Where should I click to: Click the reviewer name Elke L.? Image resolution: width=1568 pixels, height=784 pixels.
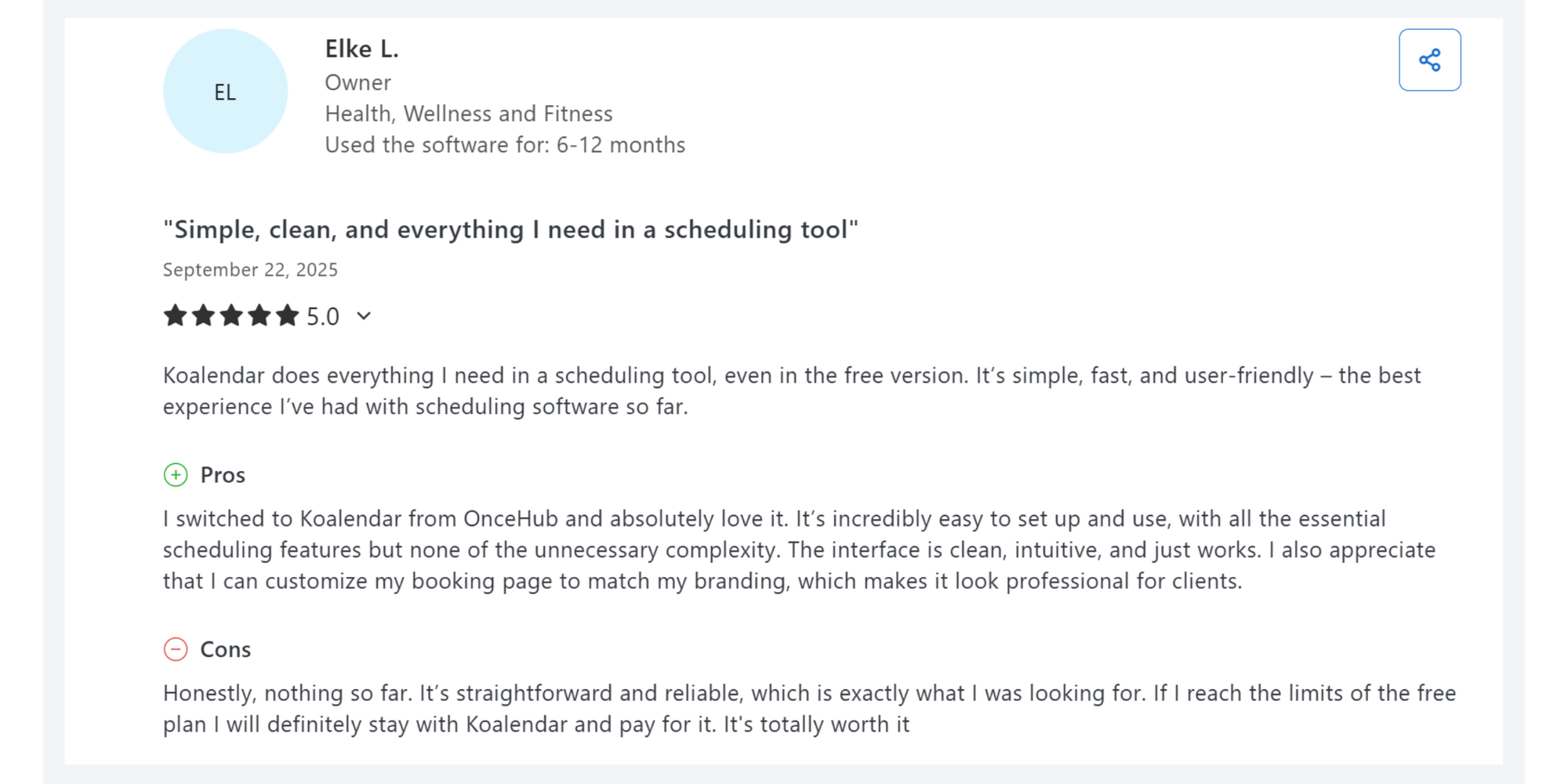tap(361, 49)
